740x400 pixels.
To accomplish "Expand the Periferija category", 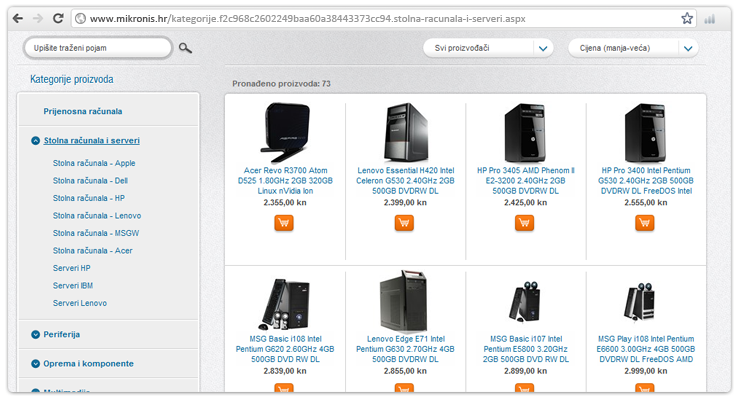I will [x=36, y=334].
